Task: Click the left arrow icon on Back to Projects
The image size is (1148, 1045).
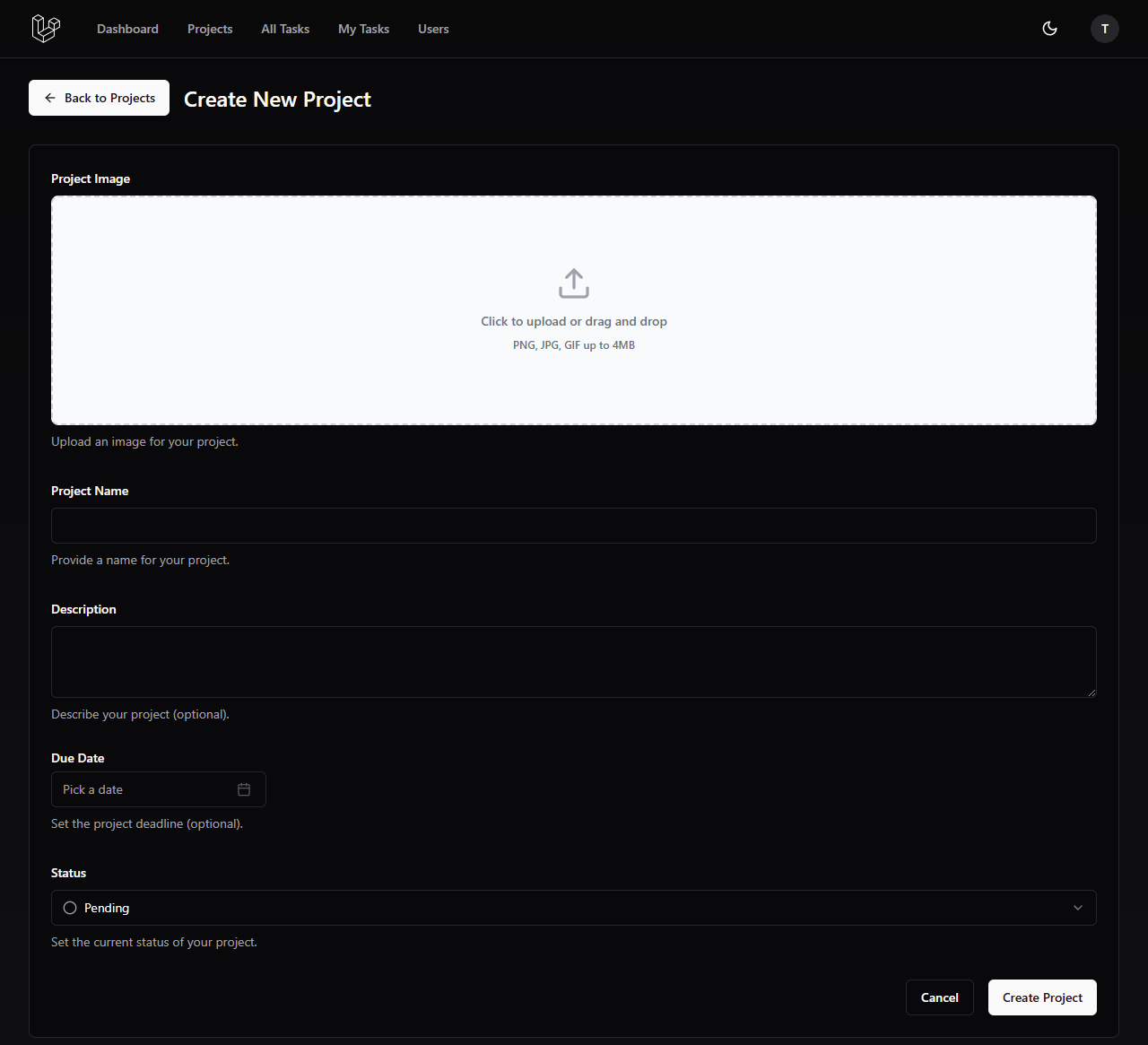Action: [x=50, y=98]
